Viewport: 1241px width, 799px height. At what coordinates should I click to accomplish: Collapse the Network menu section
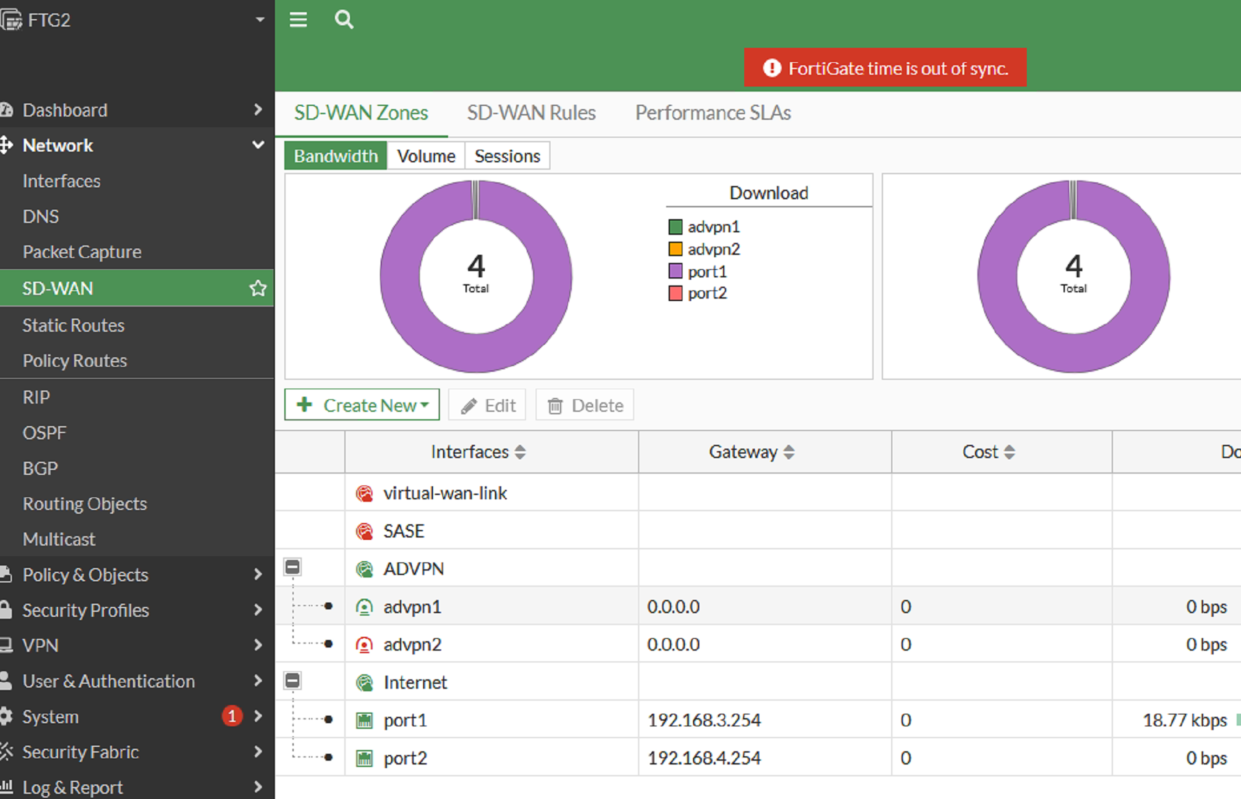click(x=258, y=145)
